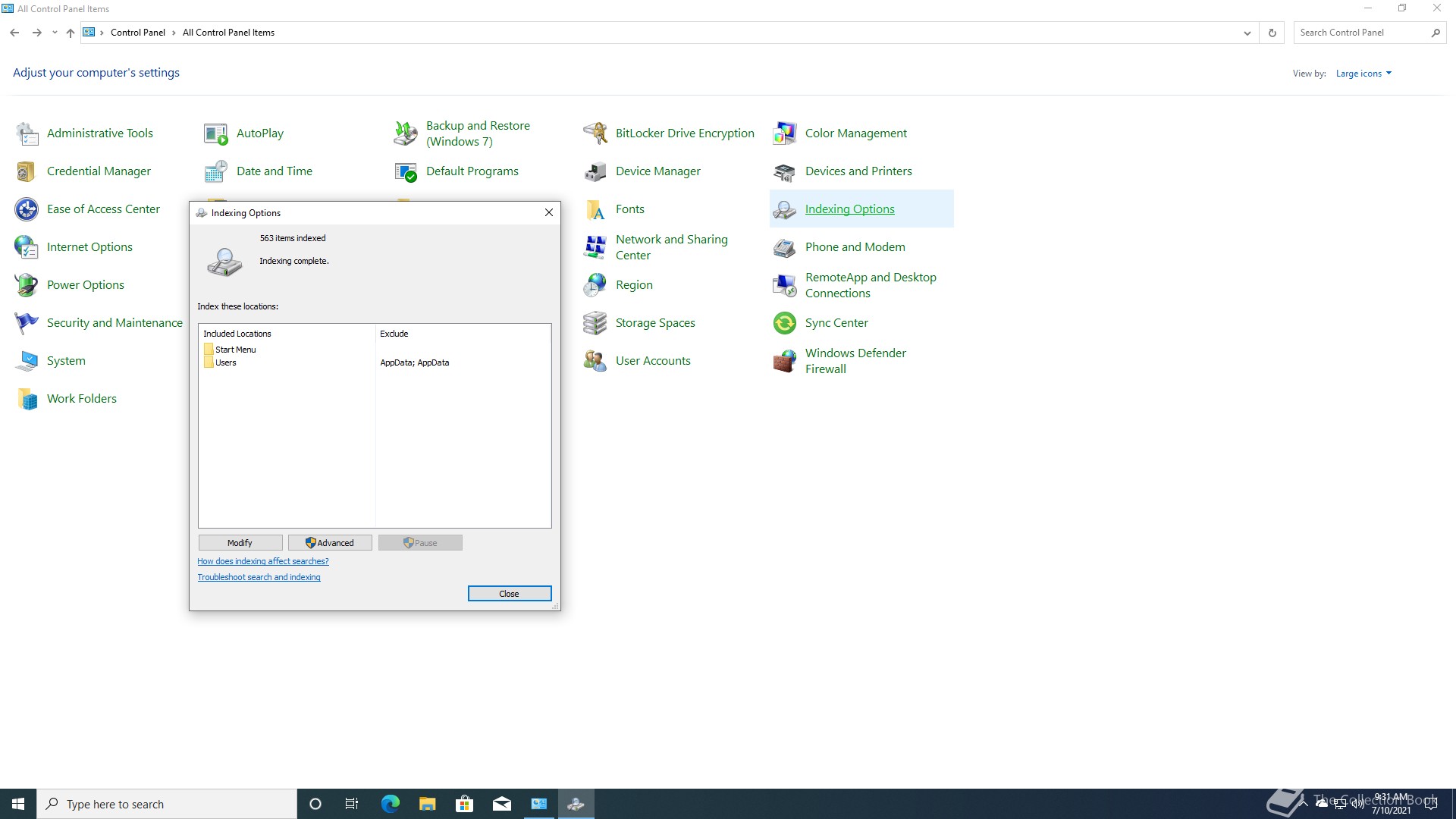This screenshot has height=819, width=1456.
Task: Open Color Management icon
Action: click(x=785, y=133)
